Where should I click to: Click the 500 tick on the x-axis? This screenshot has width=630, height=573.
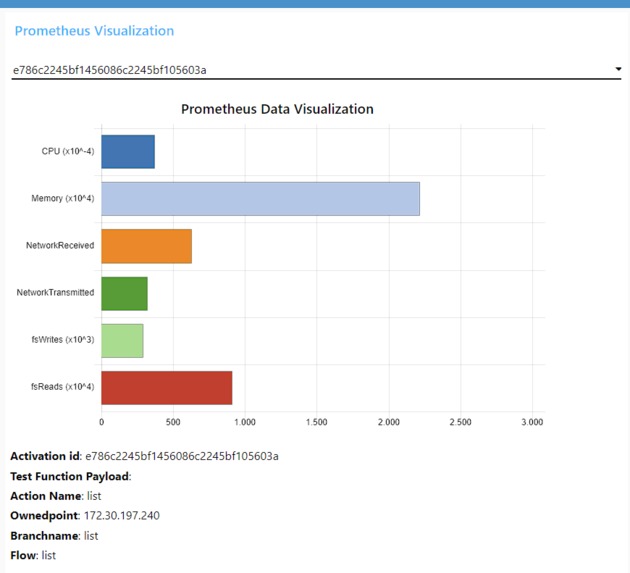(173, 422)
